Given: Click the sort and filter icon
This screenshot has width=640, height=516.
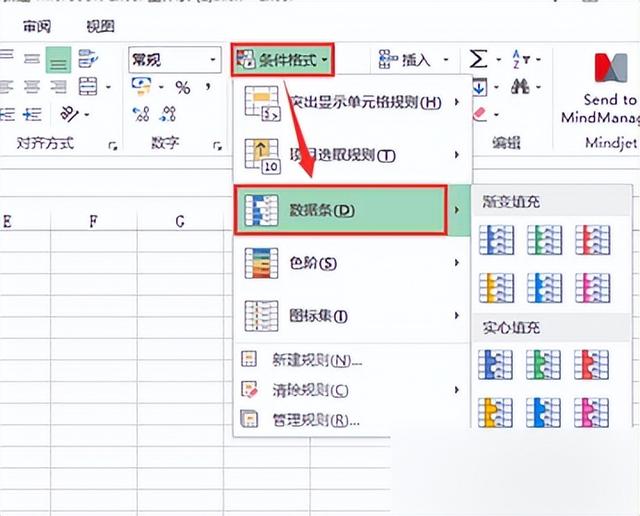Looking at the screenshot, I should point(521,59).
